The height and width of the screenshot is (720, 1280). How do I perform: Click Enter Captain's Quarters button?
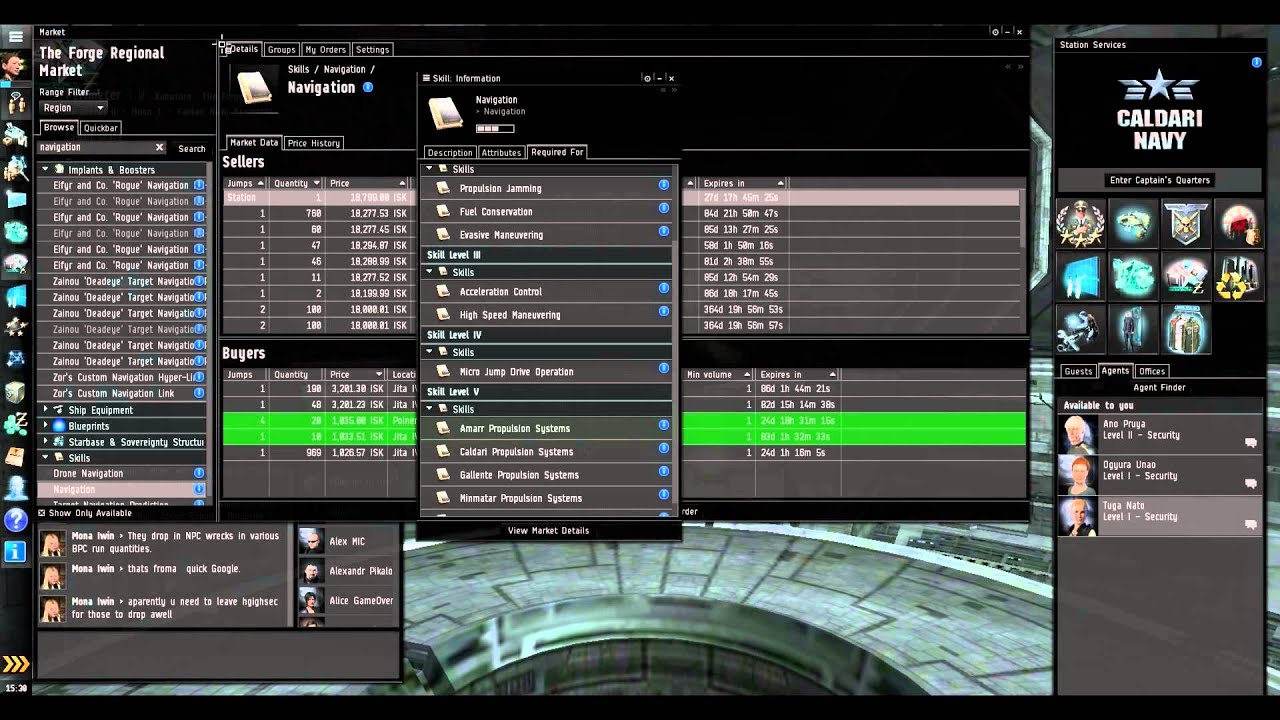[1159, 180]
